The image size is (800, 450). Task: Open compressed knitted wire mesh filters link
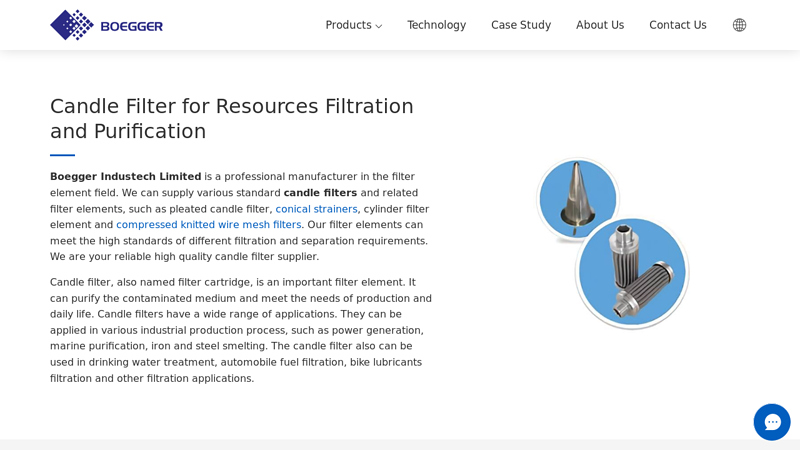(208, 225)
